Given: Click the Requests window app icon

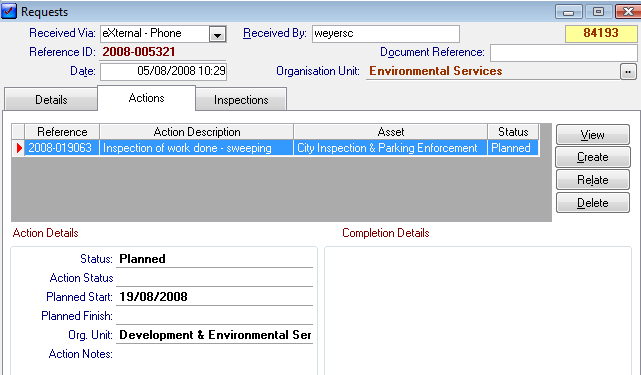Looking at the screenshot, I should point(9,11).
